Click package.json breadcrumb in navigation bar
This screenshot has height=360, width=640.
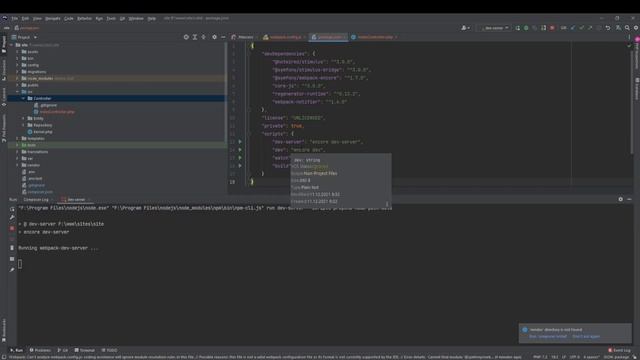point(27,28)
